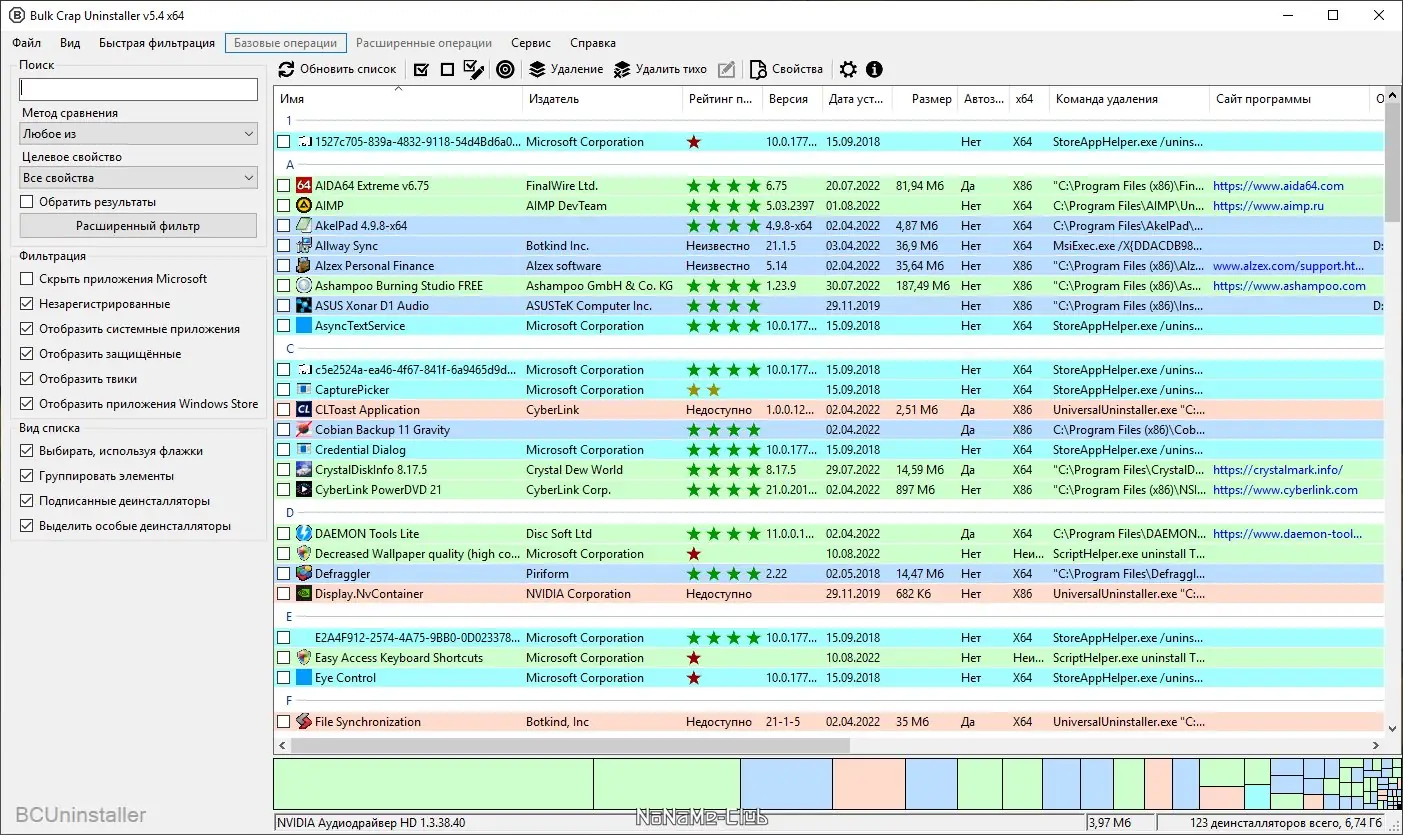Image resolution: width=1403 pixels, height=835 pixels.
Task: Open the Справка menu
Action: (x=593, y=43)
